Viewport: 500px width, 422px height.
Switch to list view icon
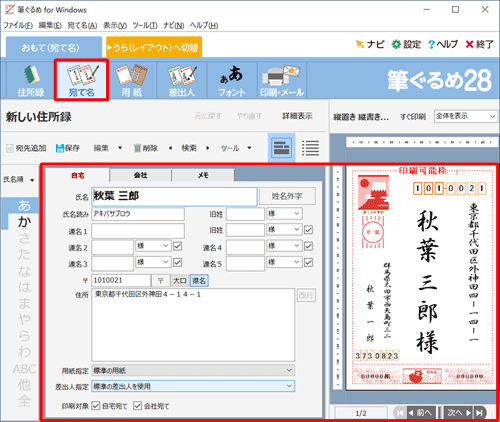(310, 148)
